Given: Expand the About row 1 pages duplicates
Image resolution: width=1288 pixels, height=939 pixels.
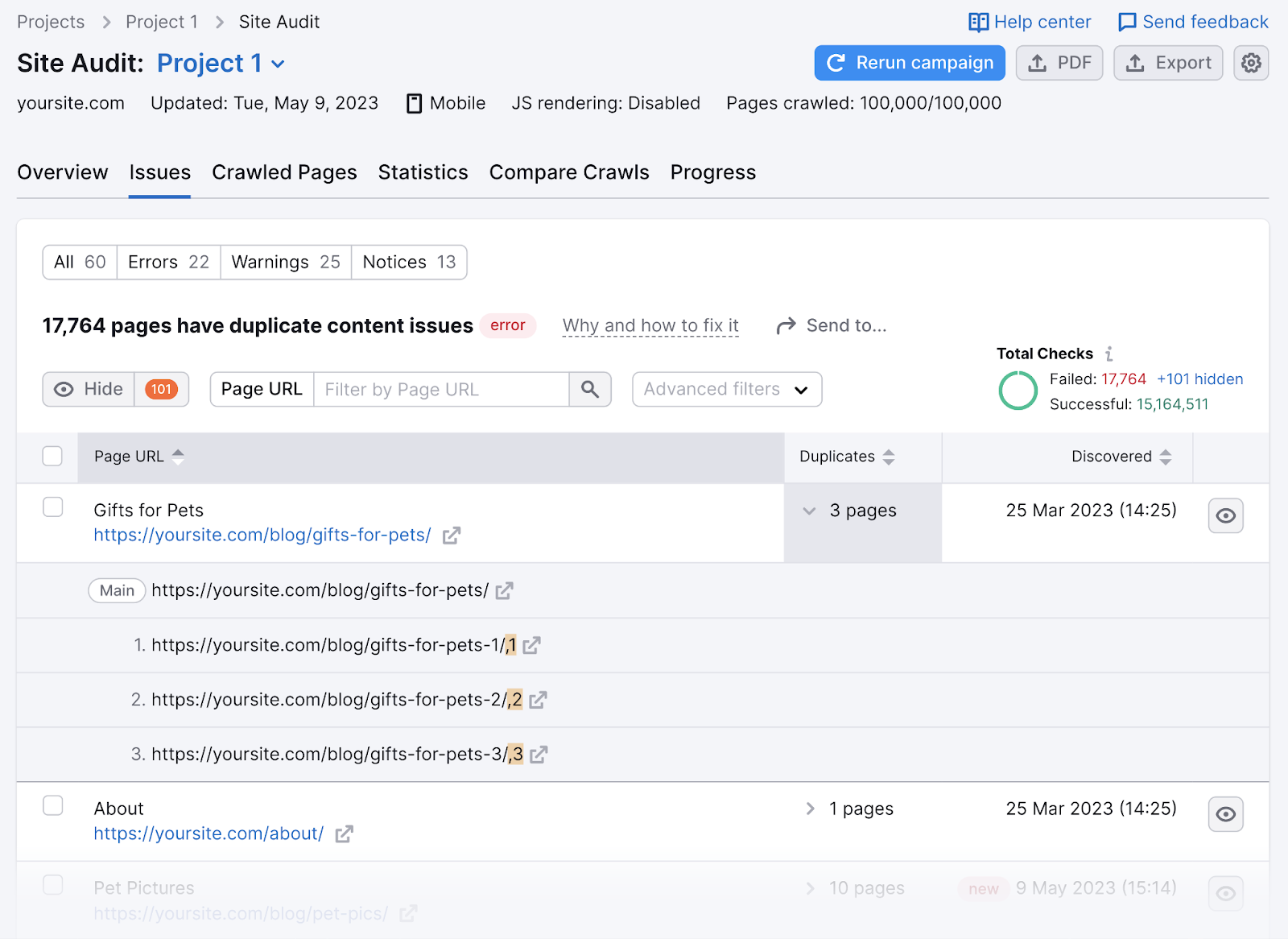Looking at the screenshot, I should pos(810,809).
